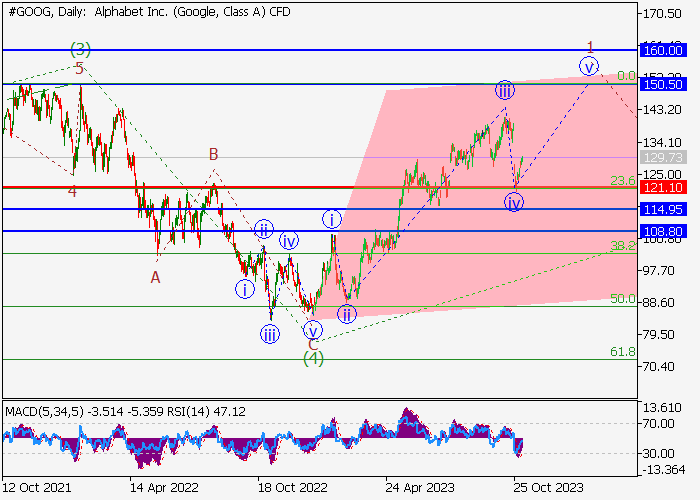Select the 134.10 price axis value

[x=662, y=142]
